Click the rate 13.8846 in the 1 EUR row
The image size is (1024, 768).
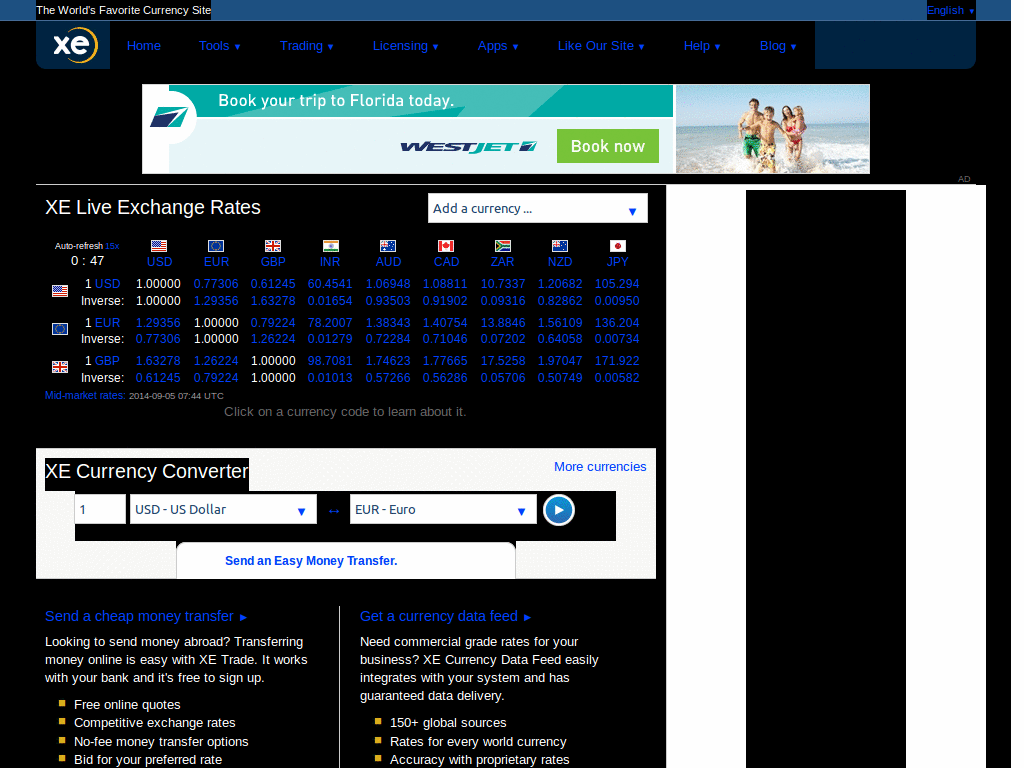(503, 323)
